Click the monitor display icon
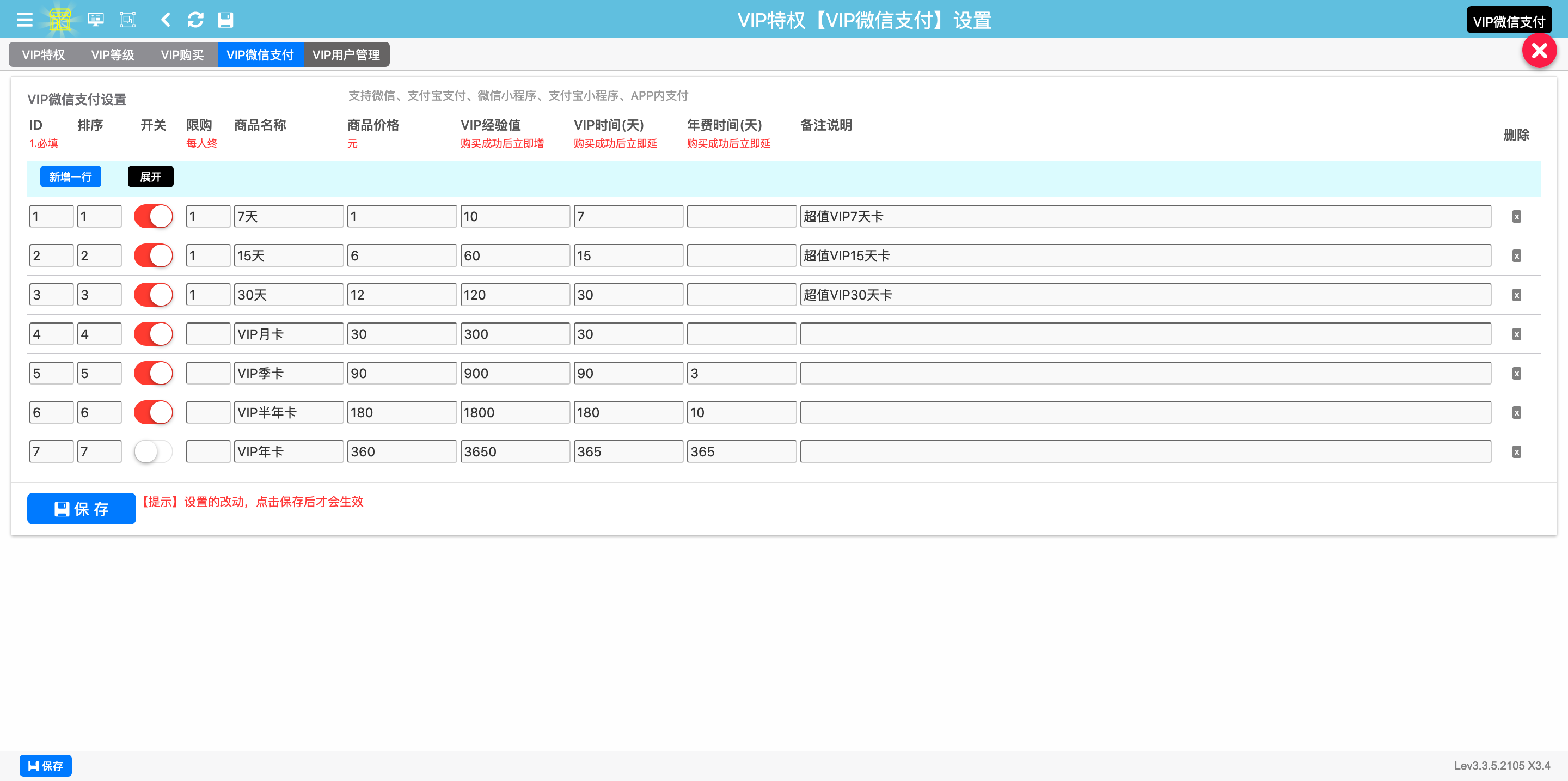 pos(96,20)
